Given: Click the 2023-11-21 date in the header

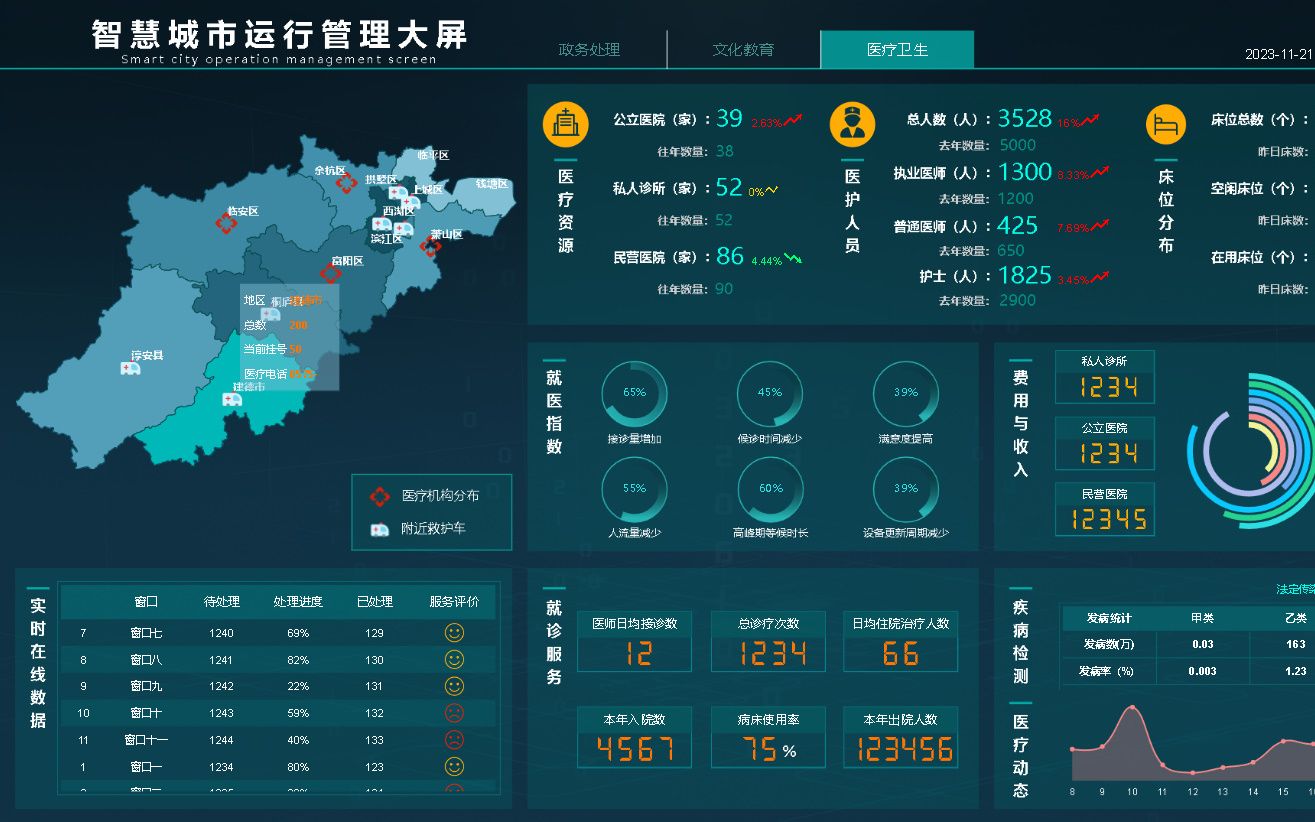Looking at the screenshot, I should click(1279, 55).
